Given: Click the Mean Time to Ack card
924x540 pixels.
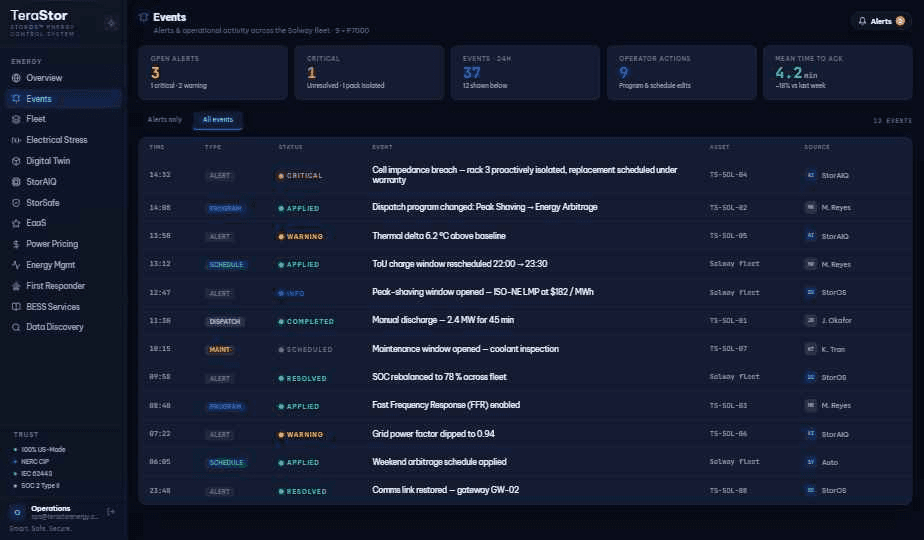Looking at the screenshot, I should 837,73.
